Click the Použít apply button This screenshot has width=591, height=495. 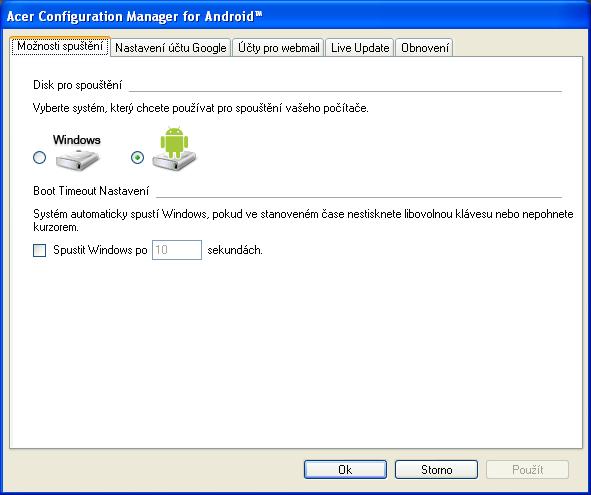click(528, 470)
